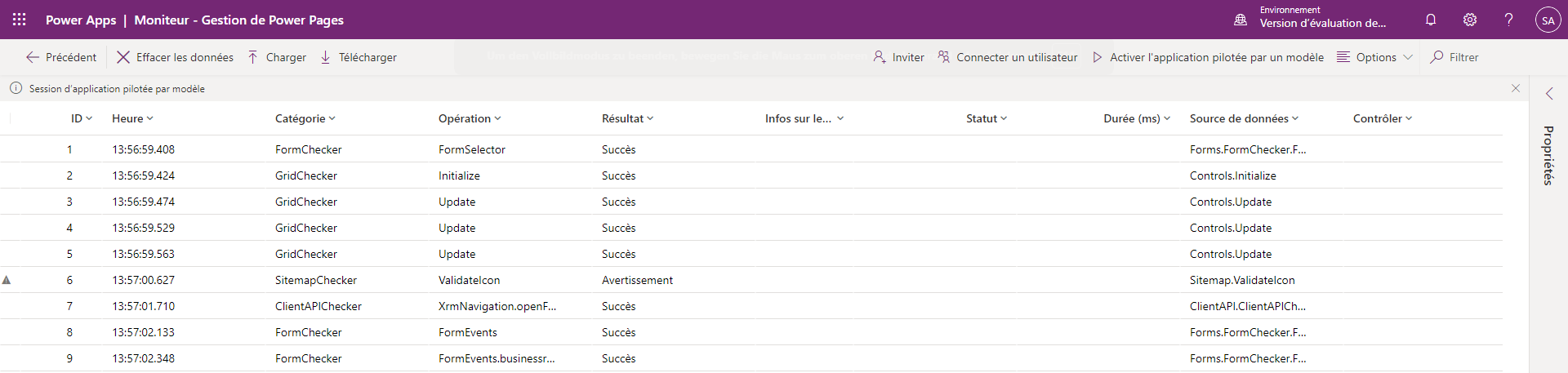Click ClientAPI.ClientAPICh... data source cell
1568x373 pixels.
(1248, 306)
